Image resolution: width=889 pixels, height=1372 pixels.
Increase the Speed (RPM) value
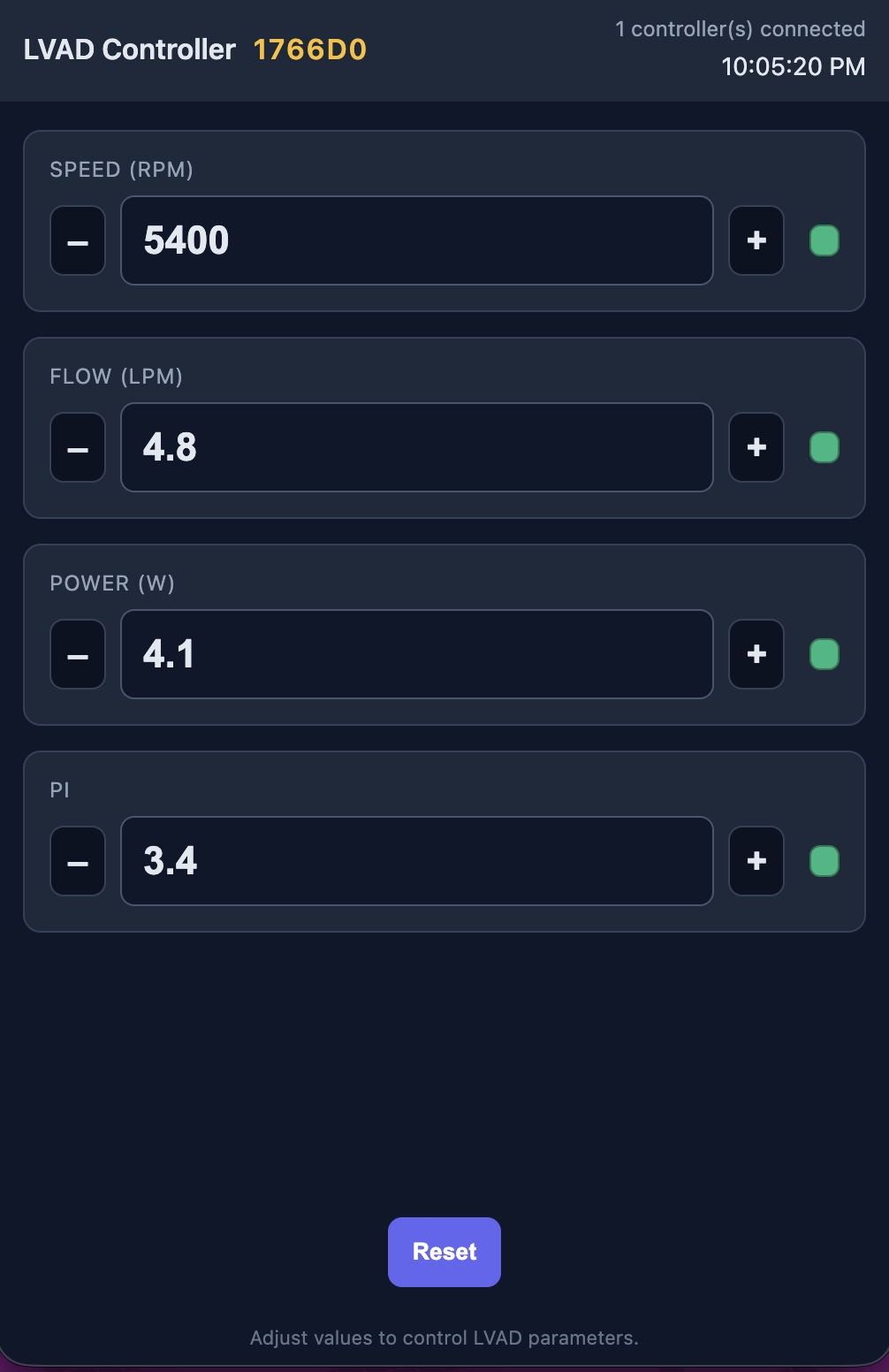coord(756,240)
